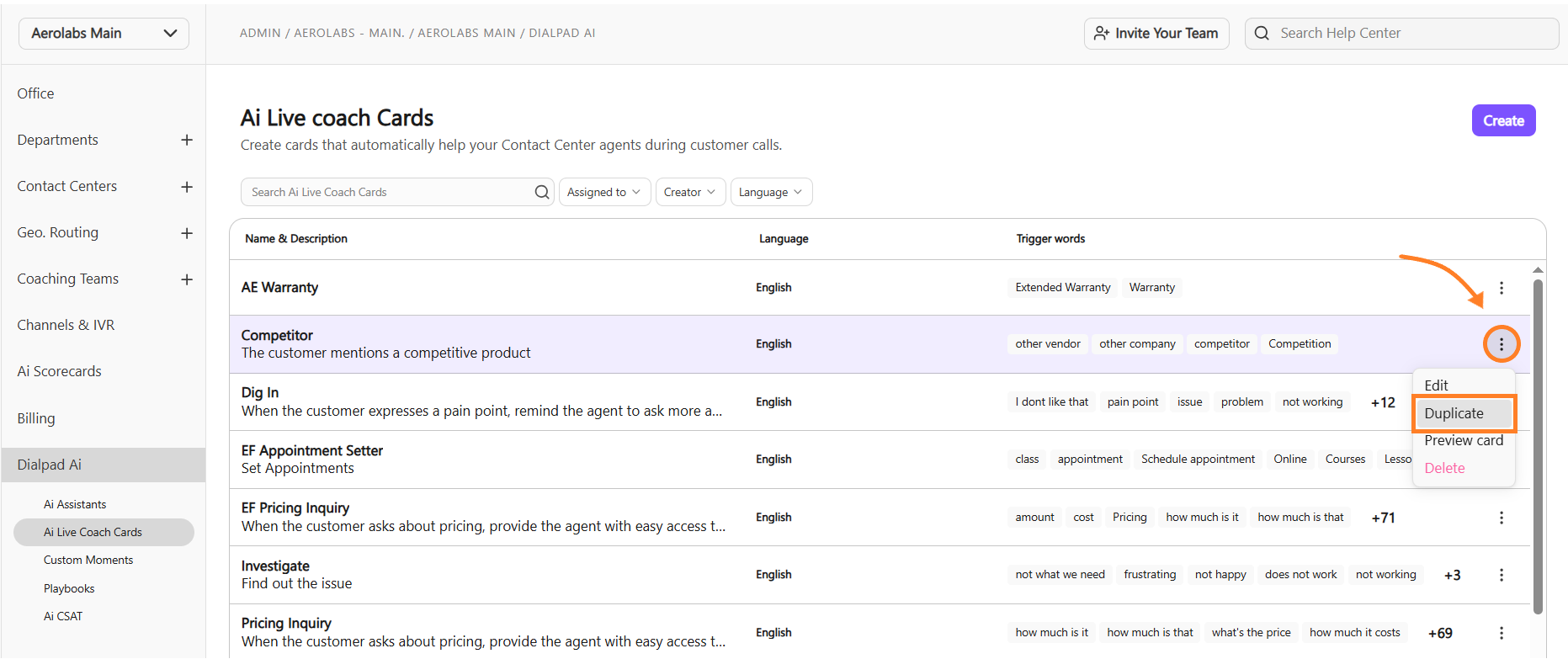Click the +12 more trigger words in Dig In row

(1383, 402)
